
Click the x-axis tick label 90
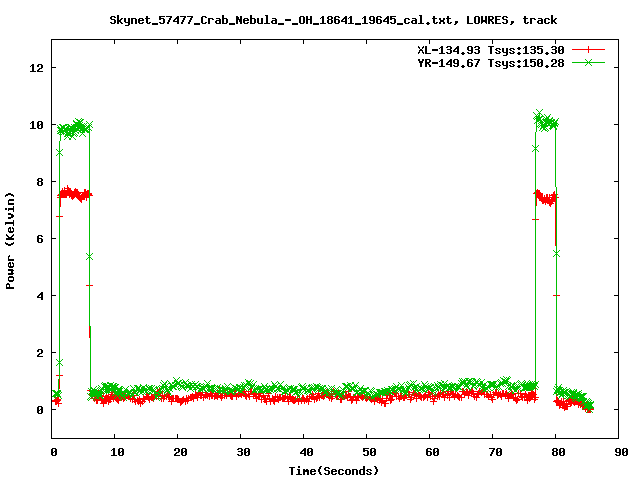(621, 452)
